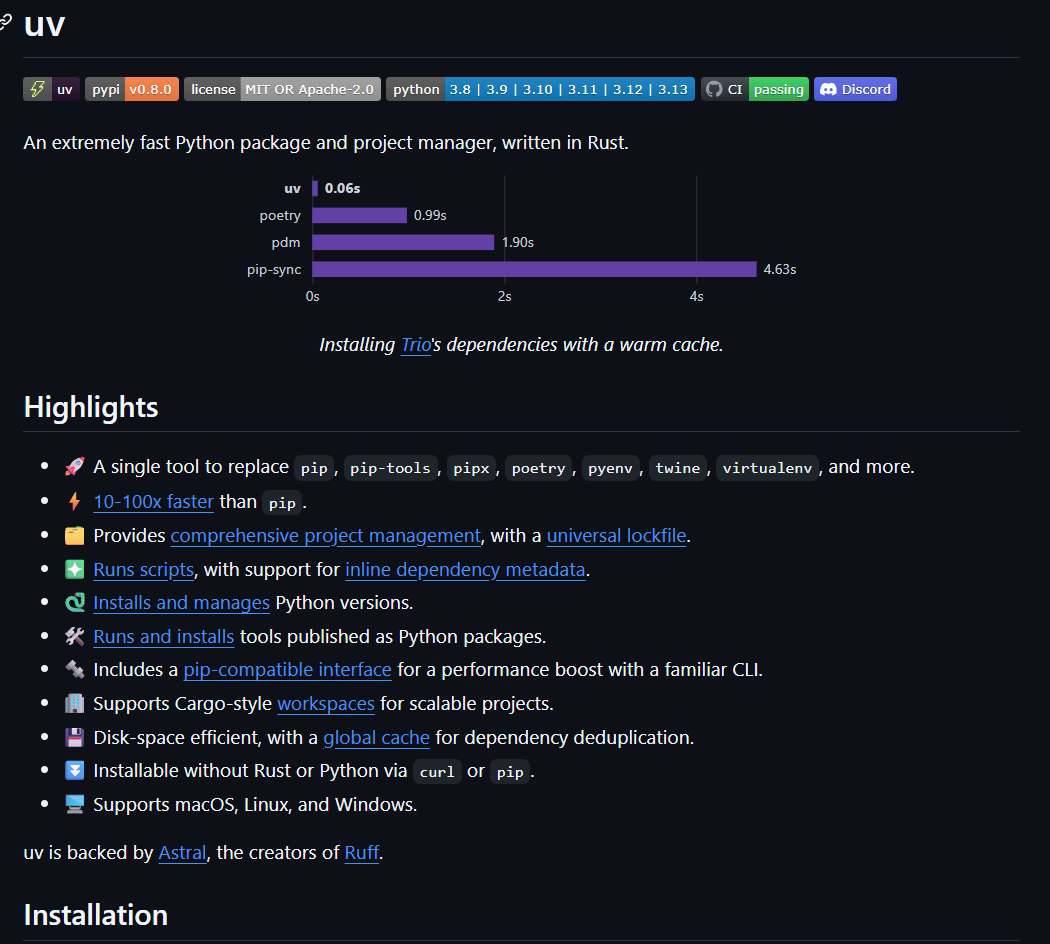This screenshot has height=944, width=1050.
Task: Visit the Ruff link
Action: pos(362,852)
